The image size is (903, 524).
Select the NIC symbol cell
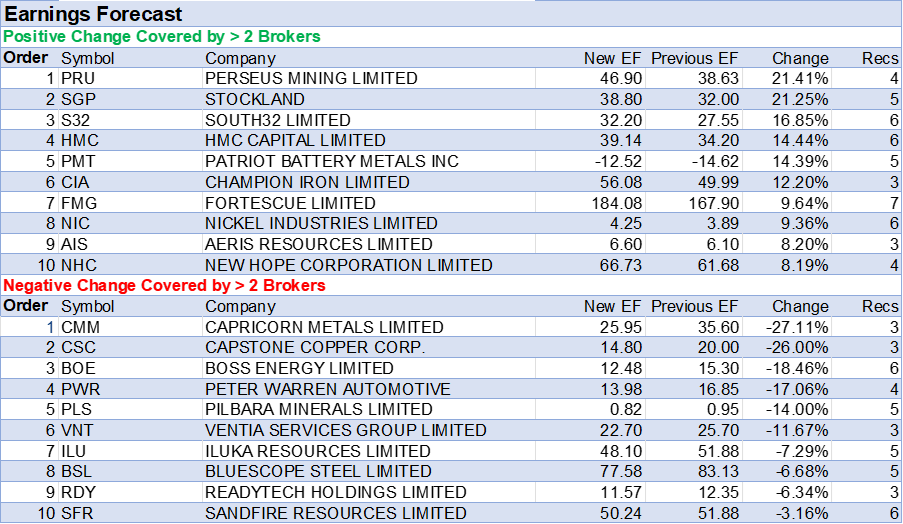coord(77,224)
